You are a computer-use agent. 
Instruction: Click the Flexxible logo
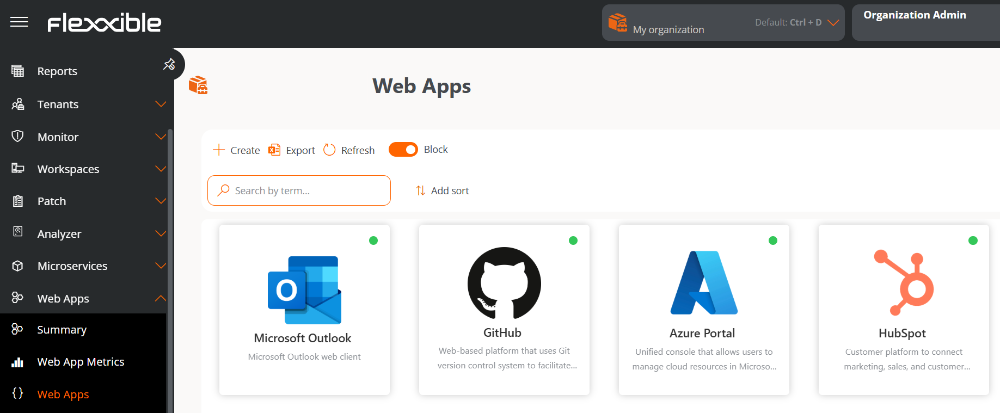point(105,24)
